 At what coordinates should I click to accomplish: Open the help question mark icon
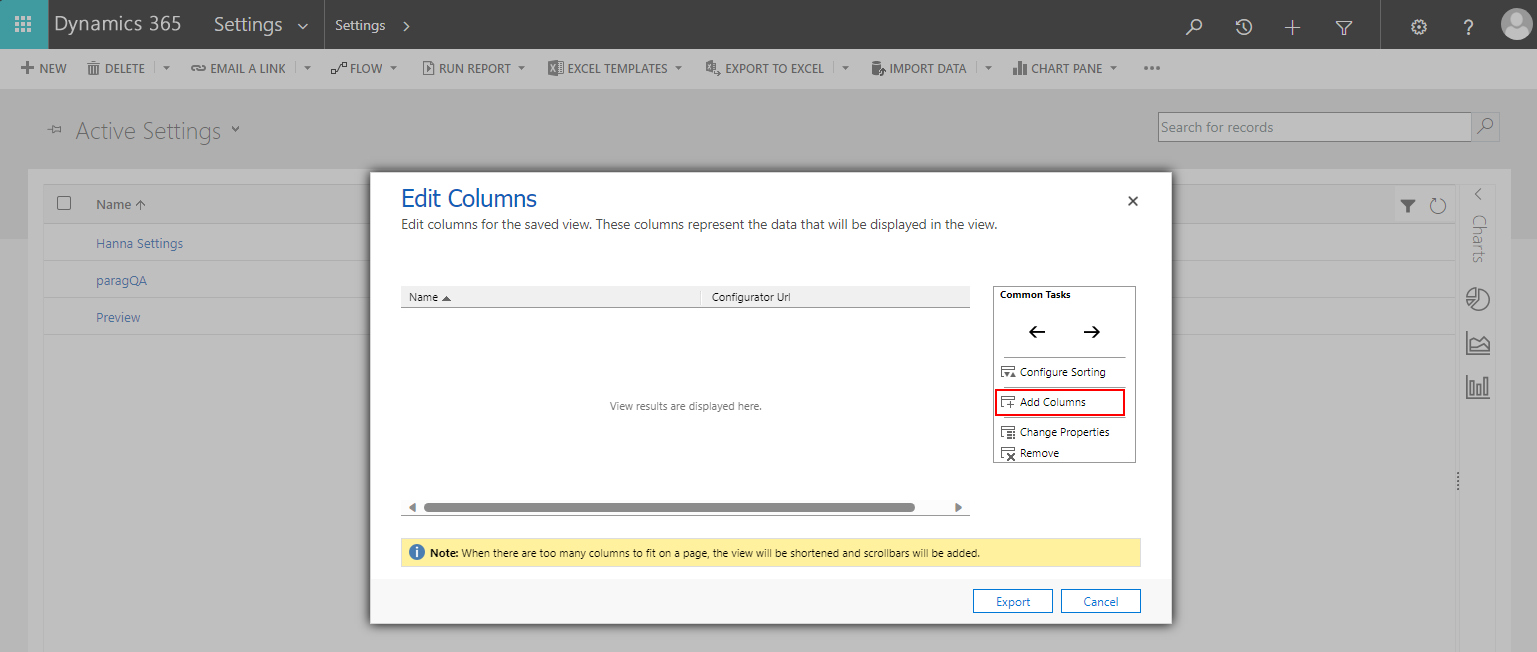[1468, 27]
